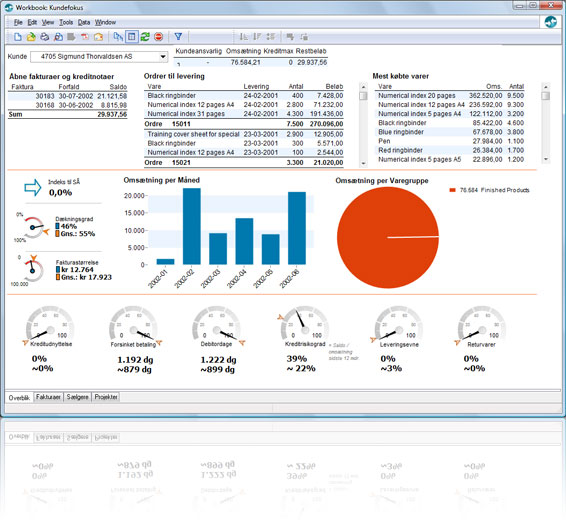
Task: Click the 2002-06 bar in monthly chart
Action: (297, 228)
